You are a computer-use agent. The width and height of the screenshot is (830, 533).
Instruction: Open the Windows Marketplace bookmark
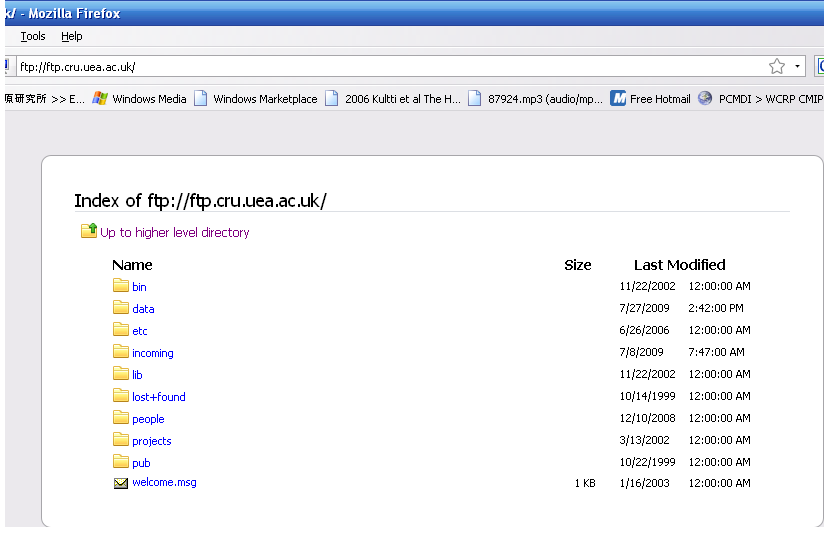[x=256, y=99]
